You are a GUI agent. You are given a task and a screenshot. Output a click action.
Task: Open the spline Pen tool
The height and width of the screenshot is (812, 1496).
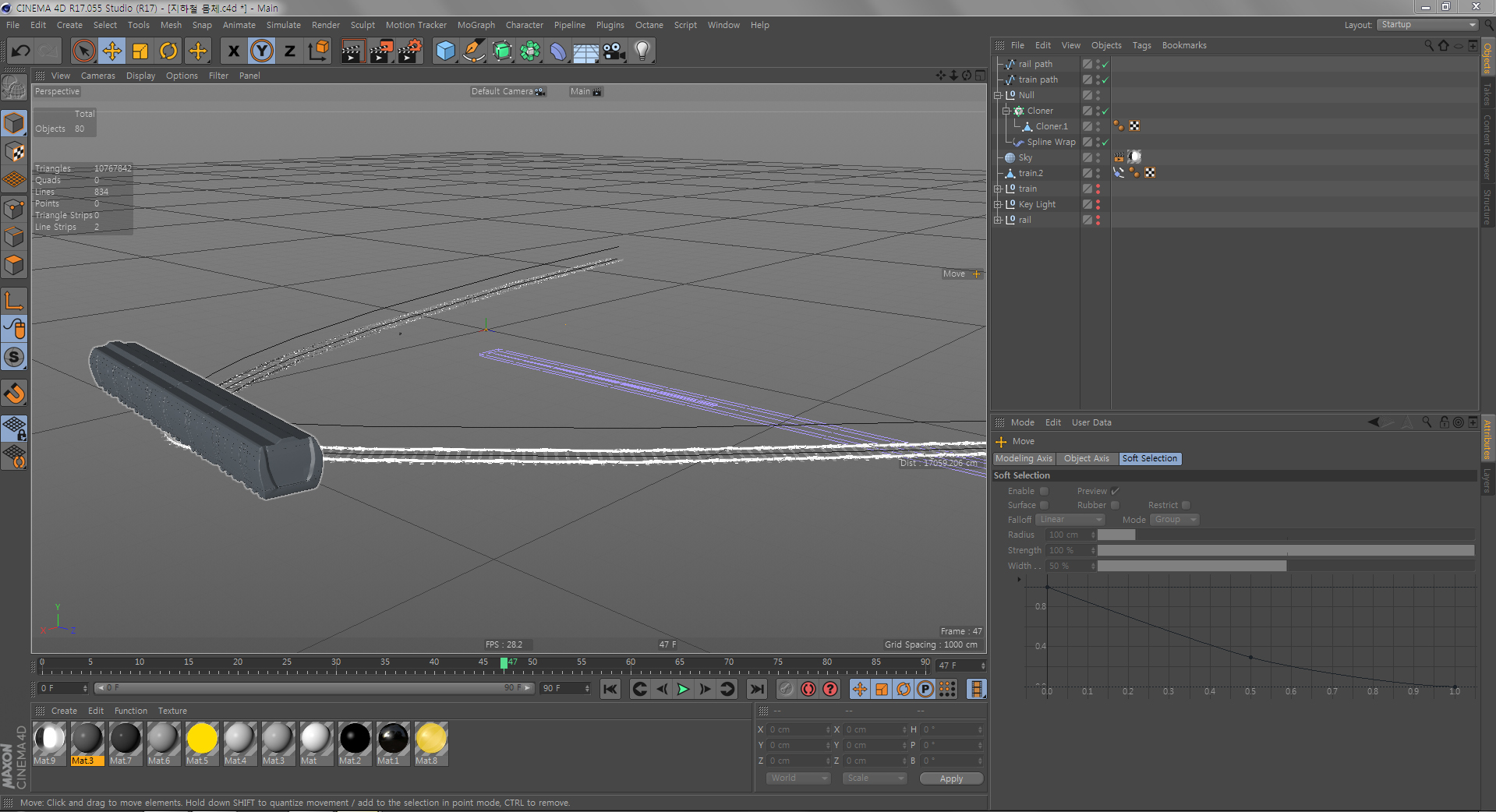473,51
